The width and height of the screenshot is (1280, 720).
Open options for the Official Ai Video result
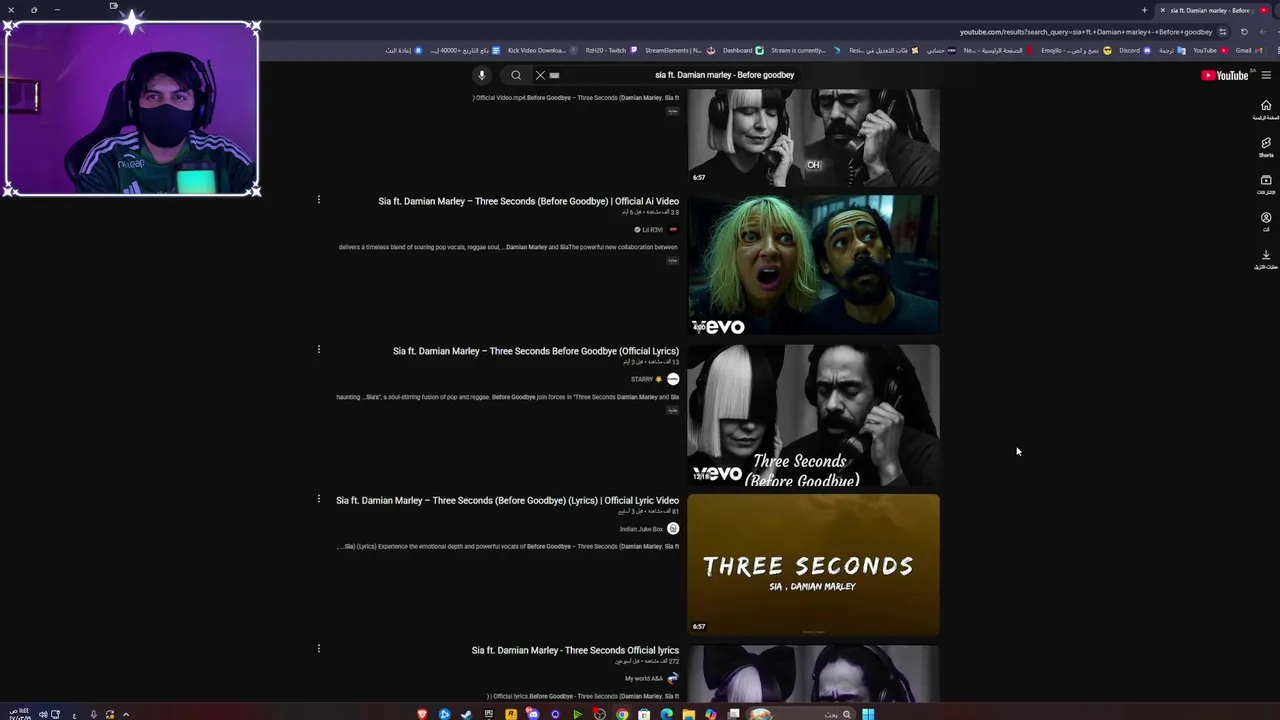(319, 200)
